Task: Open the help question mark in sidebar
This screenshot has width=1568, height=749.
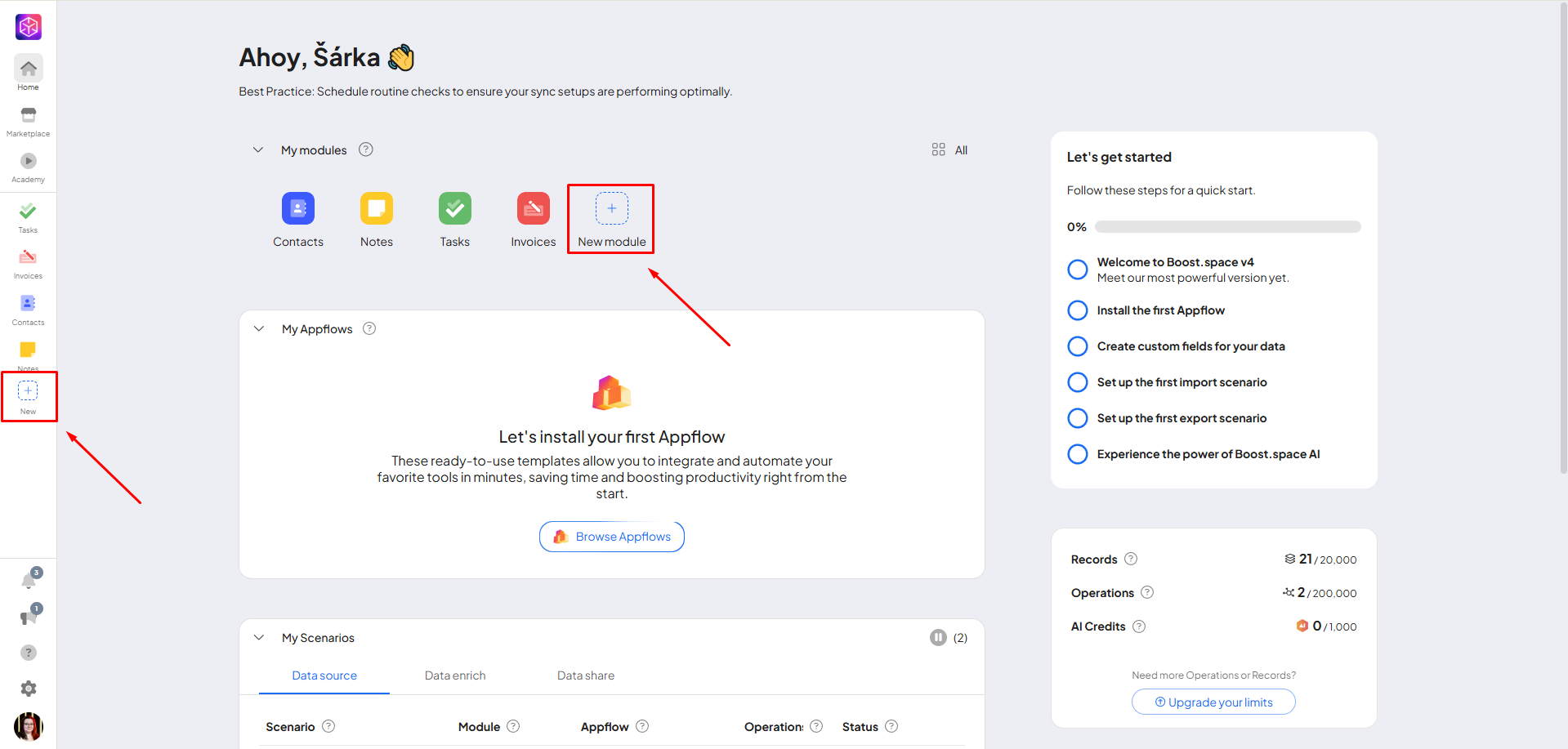Action: (x=29, y=653)
